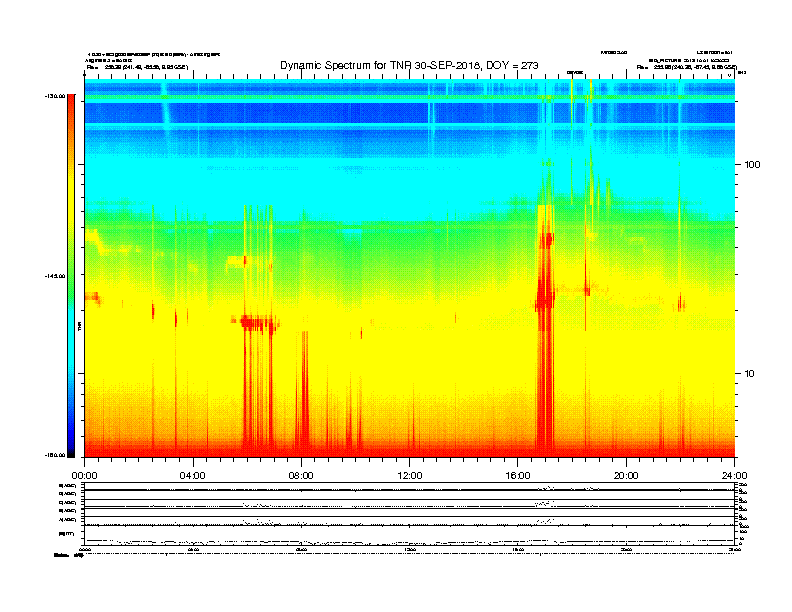
Task: Click the dark blue bottom of the color bar
Action: tap(71, 447)
